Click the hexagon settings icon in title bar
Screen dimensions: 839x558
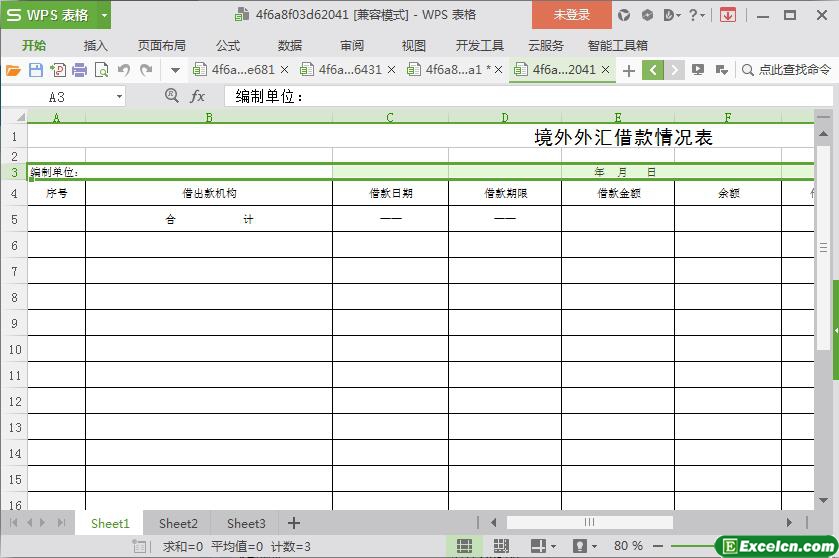click(x=647, y=15)
